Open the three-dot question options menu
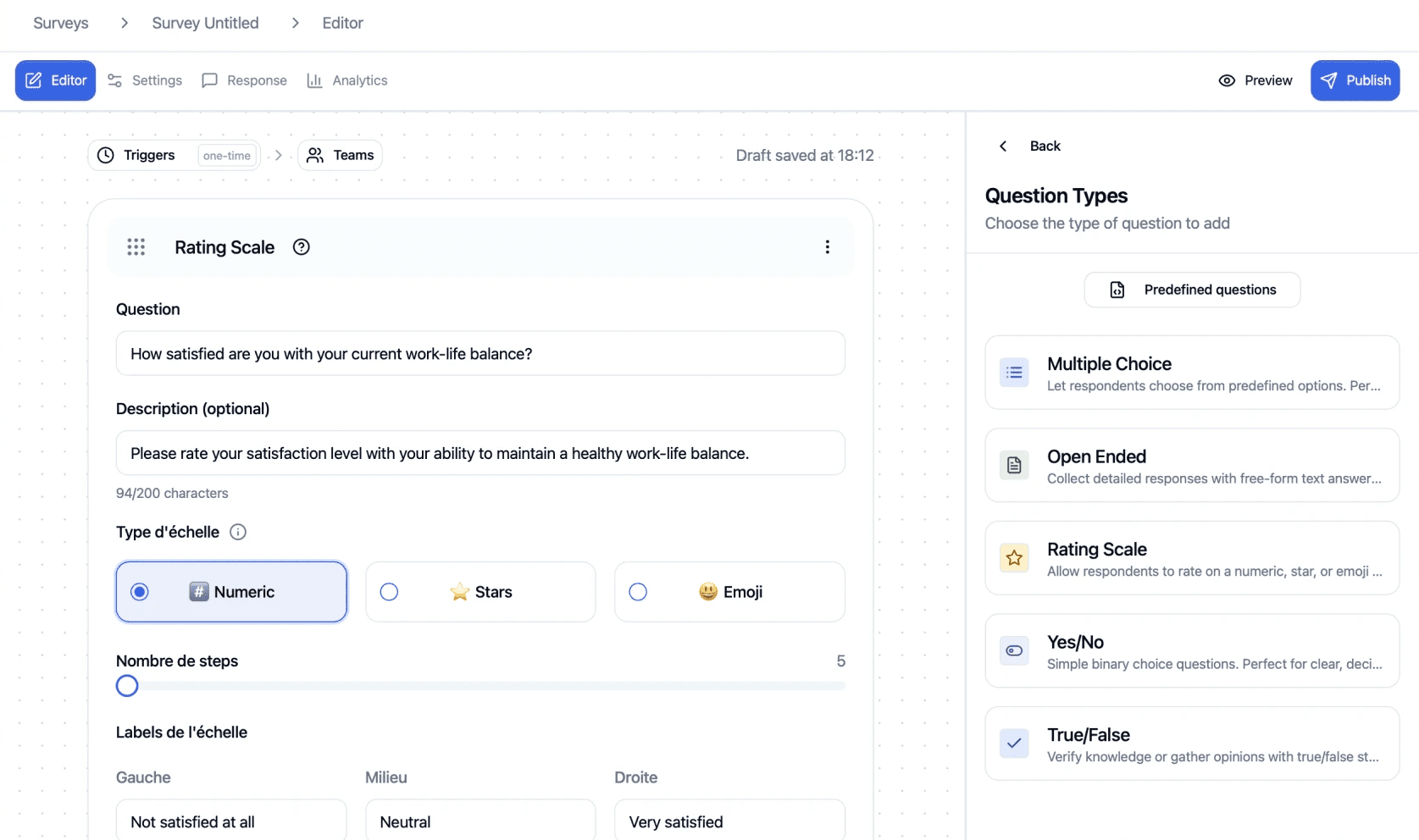The width and height of the screenshot is (1419, 840). (827, 247)
